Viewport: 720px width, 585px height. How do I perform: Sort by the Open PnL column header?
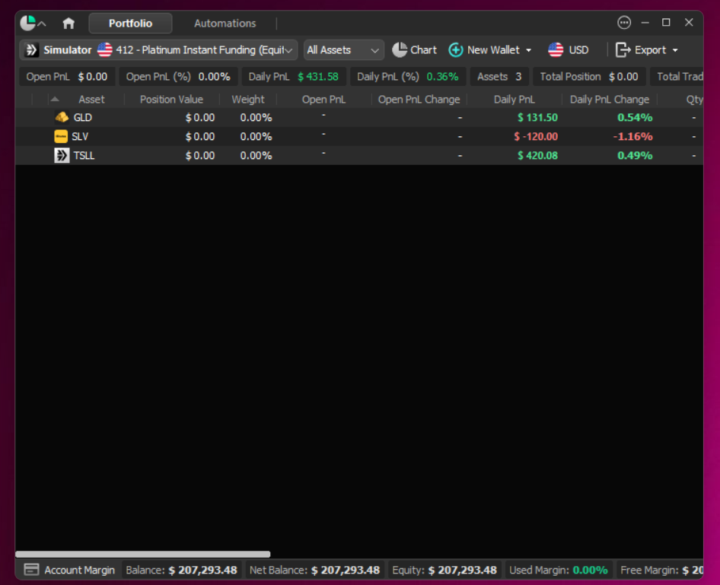pyautogui.click(x=324, y=100)
